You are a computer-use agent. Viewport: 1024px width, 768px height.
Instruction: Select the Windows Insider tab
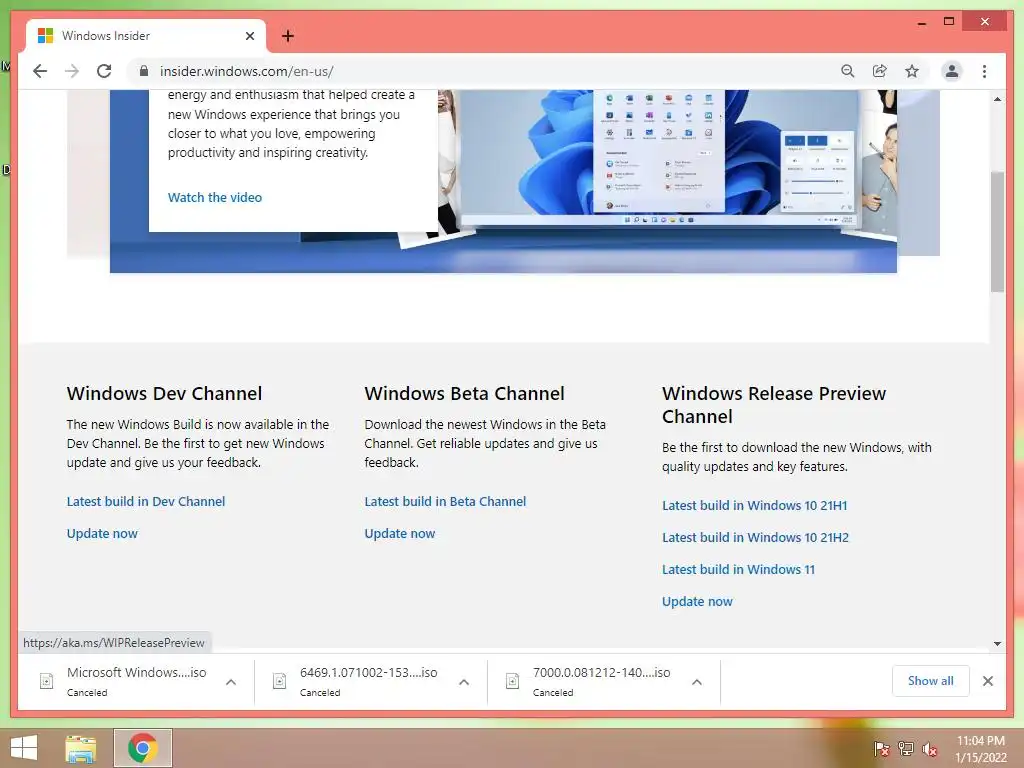[x=146, y=36]
